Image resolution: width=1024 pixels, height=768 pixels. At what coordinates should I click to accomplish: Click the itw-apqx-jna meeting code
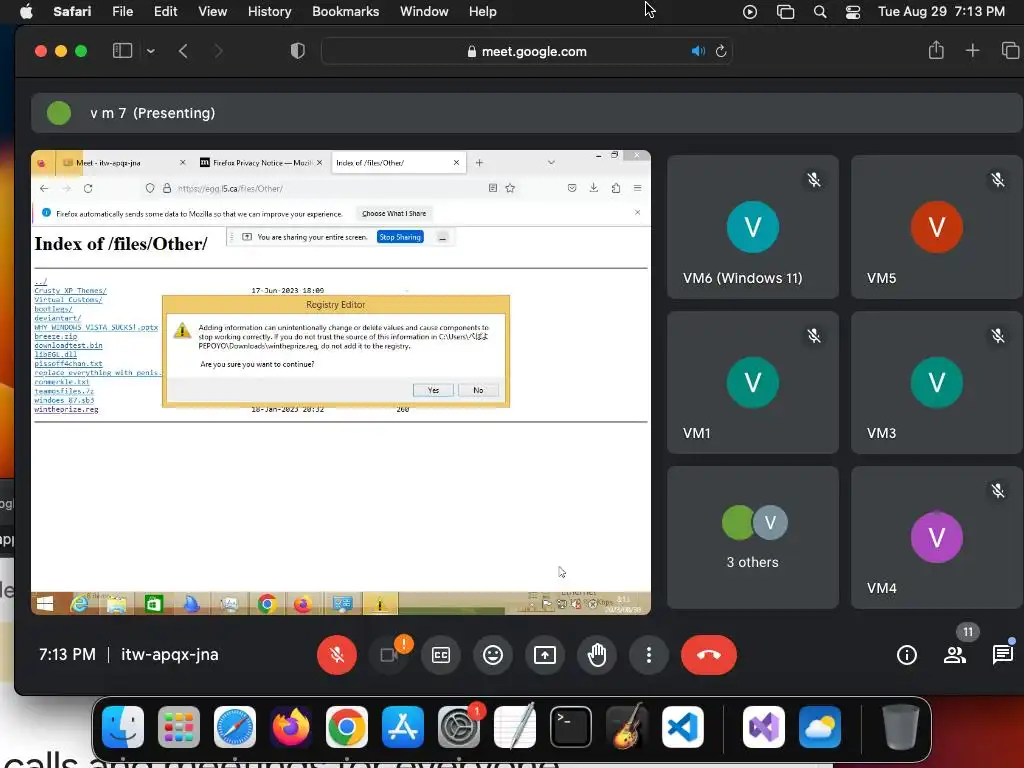coord(170,654)
